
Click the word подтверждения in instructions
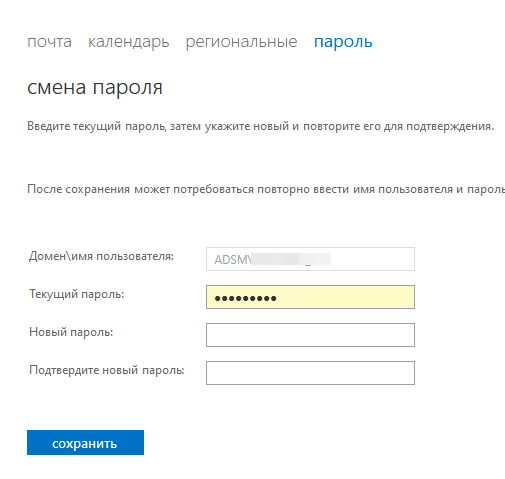point(450,127)
